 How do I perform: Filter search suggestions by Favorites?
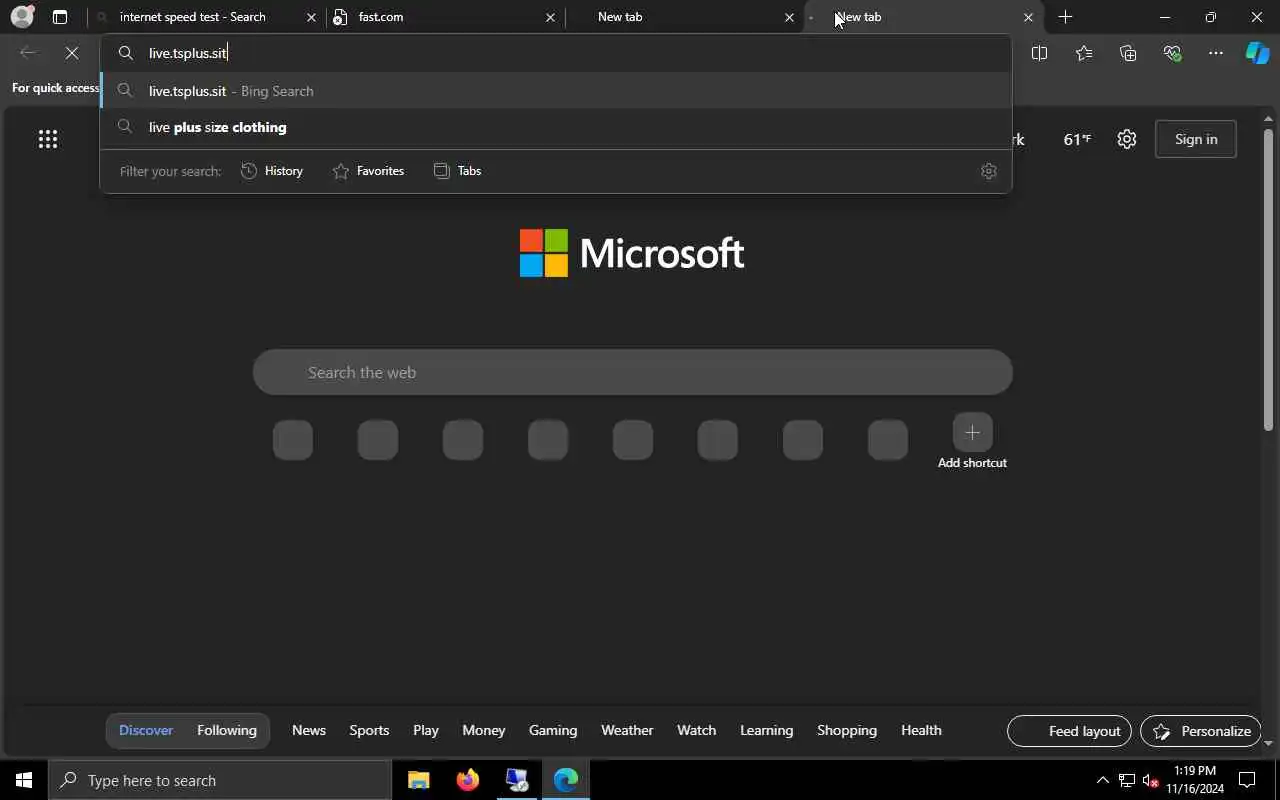[x=368, y=171]
